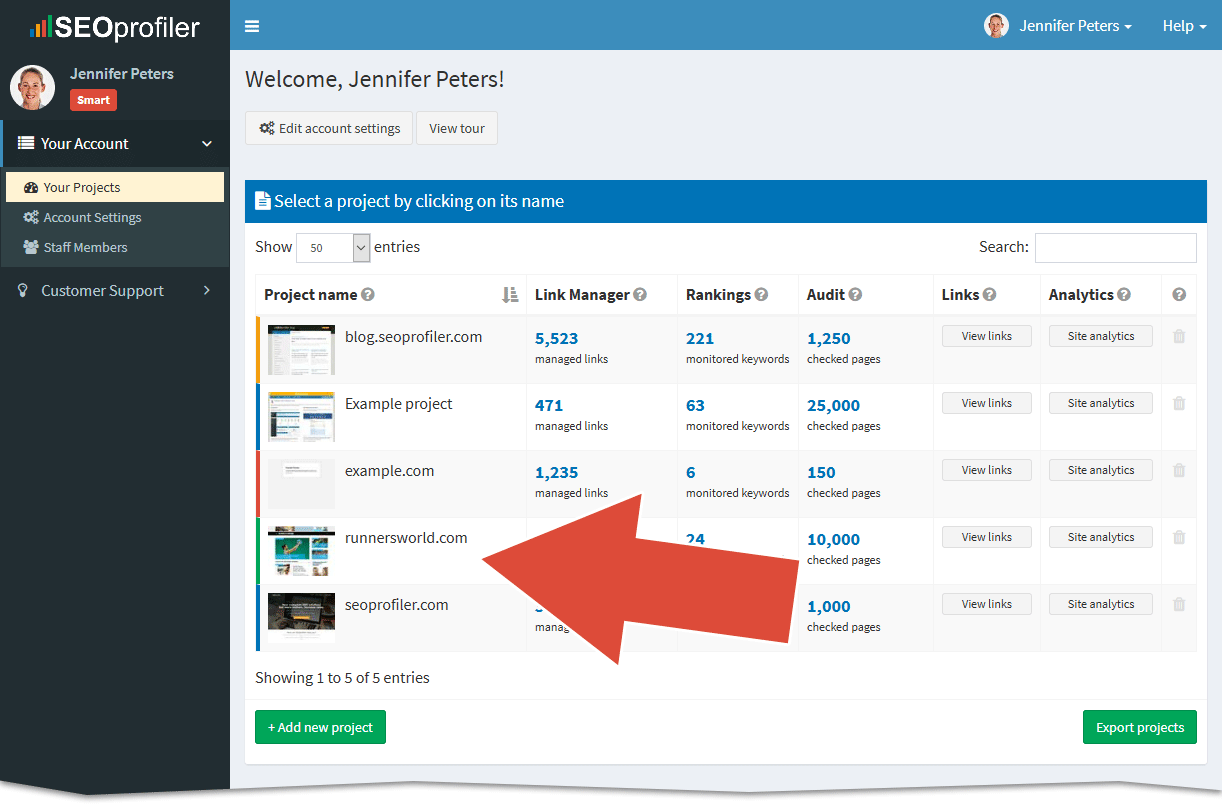Viewport: 1222px width, 806px height.
Task: Click the question mark beside Rankings header
Action: coord(761,295)
